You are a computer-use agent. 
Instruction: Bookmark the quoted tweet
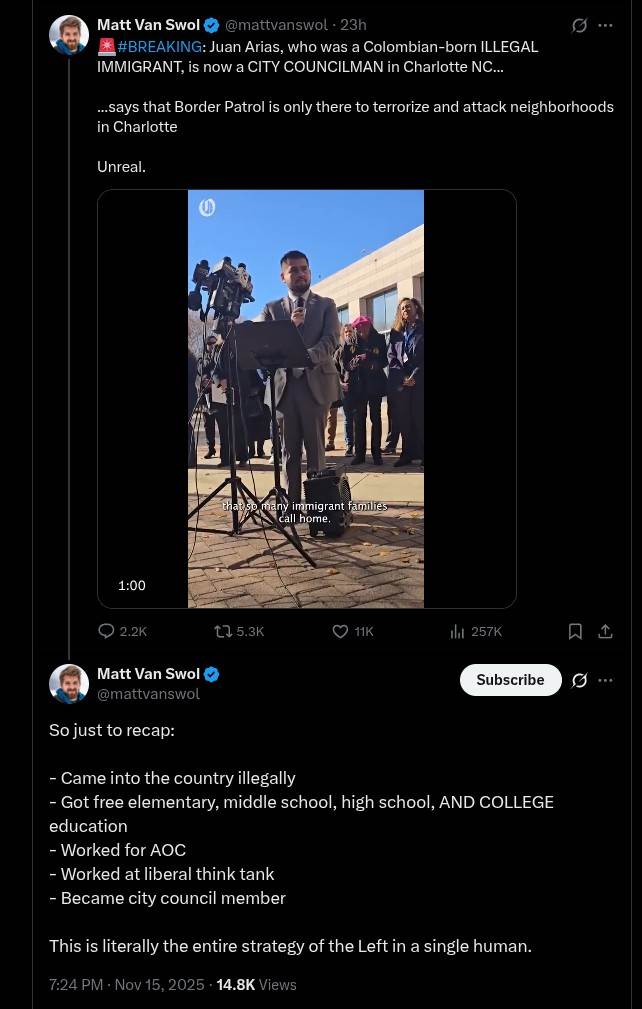coord(575,631)
